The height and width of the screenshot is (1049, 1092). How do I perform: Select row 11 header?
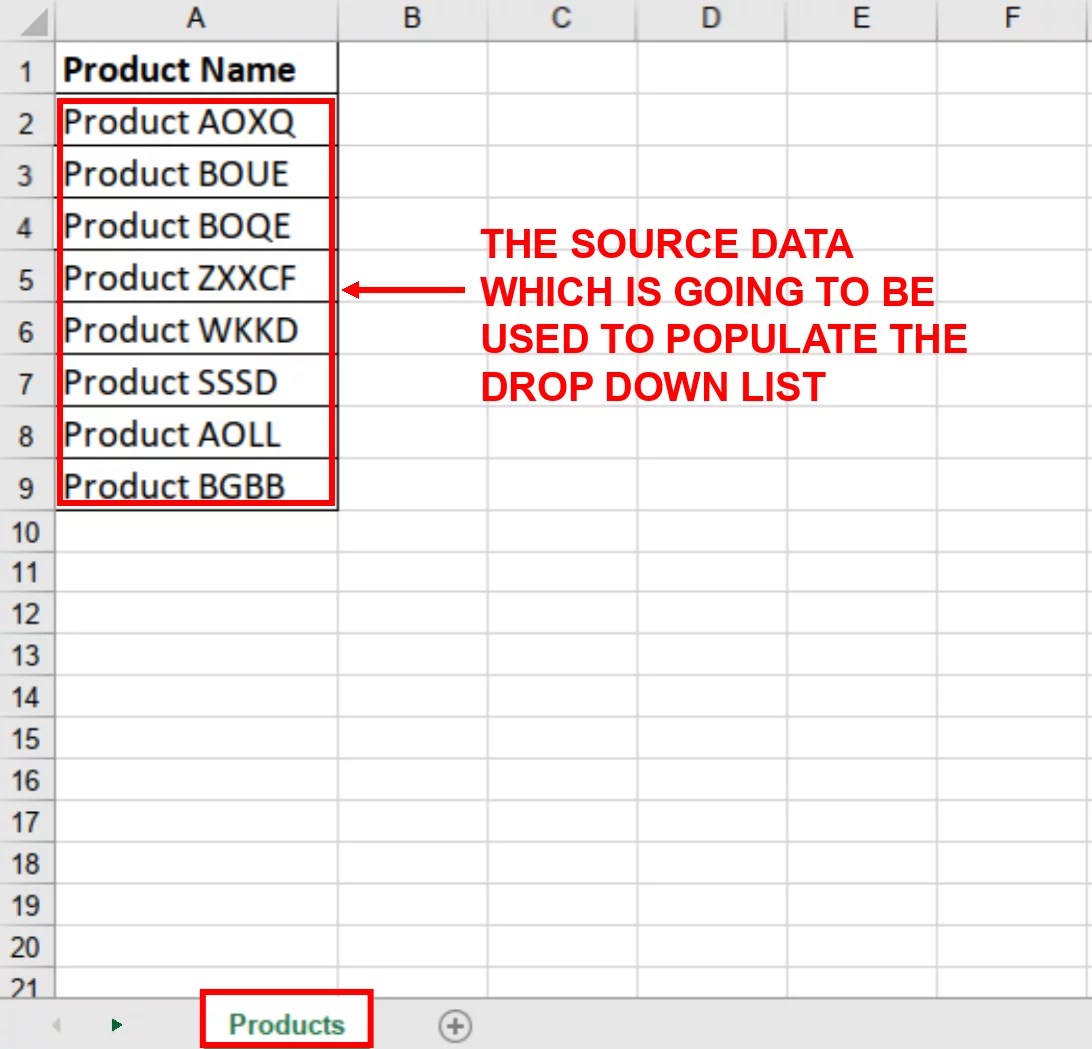pos(26,573)
